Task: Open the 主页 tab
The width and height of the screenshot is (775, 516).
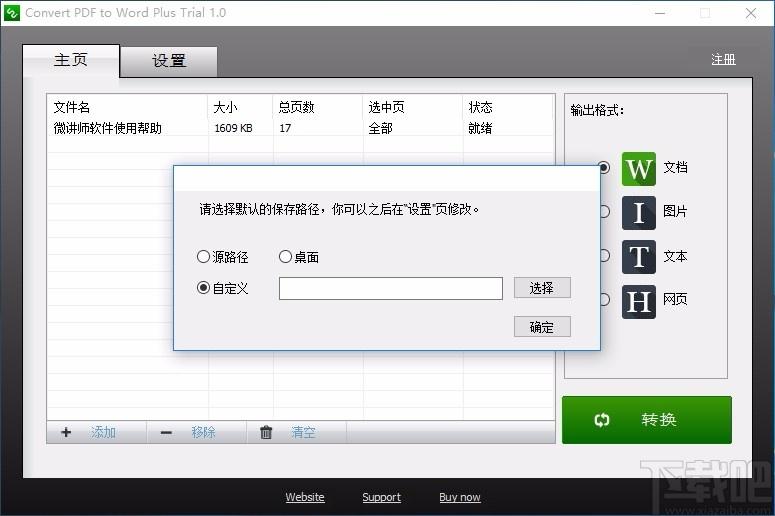Action: click(x=71, y=60)
